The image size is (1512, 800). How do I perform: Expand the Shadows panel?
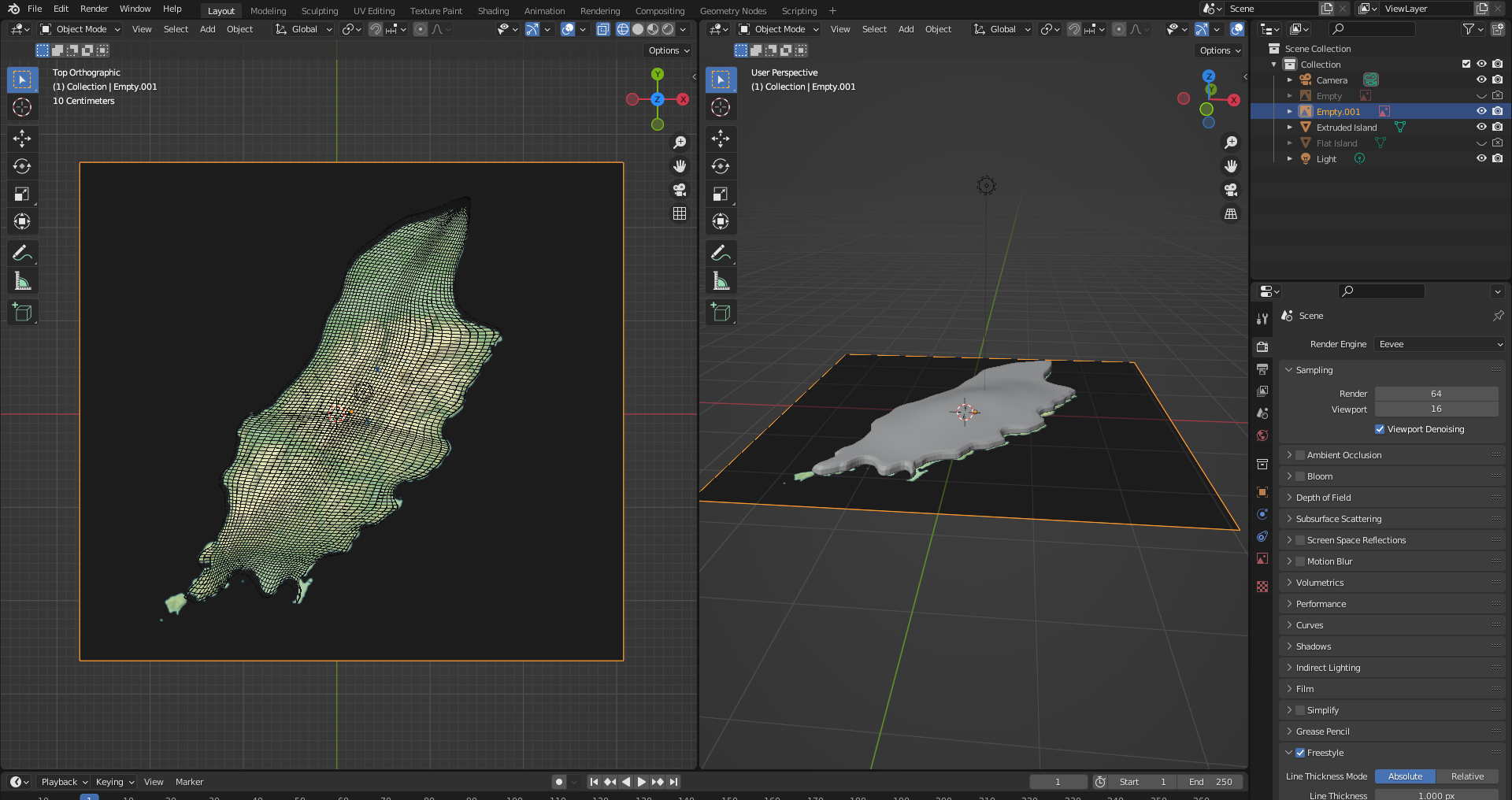[1314, 646]
